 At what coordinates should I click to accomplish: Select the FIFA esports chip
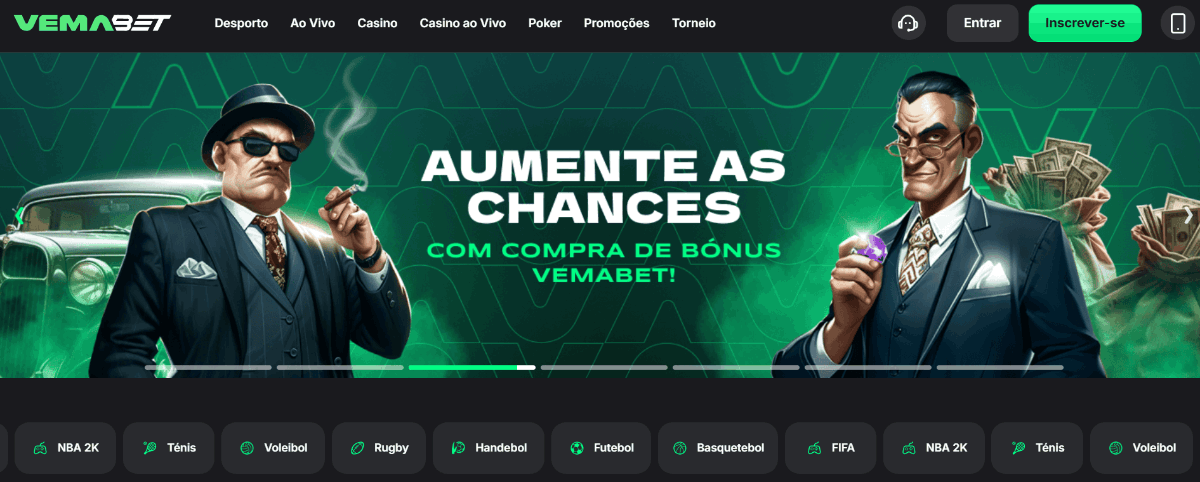[831, 448]
